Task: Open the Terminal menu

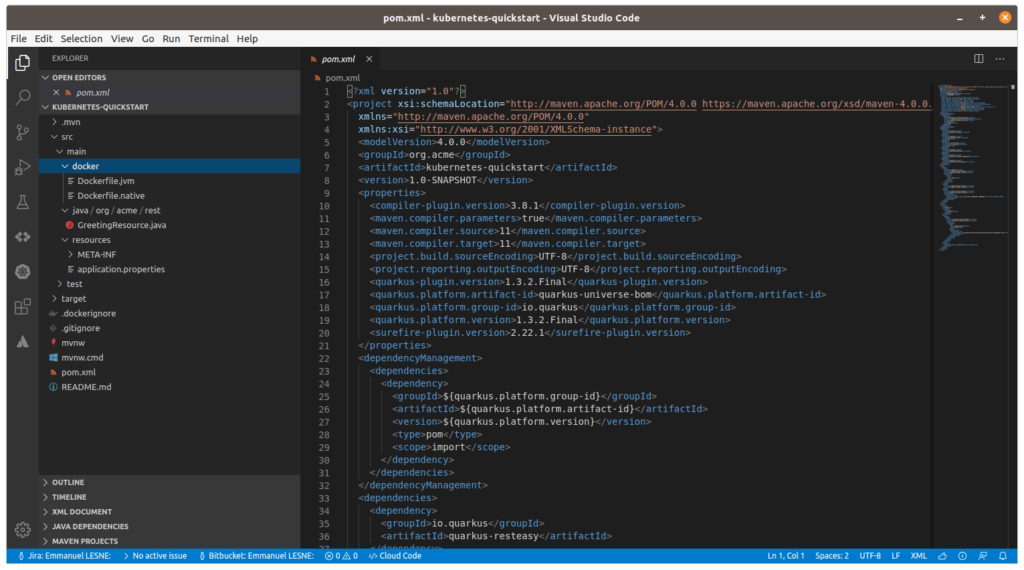Action: [x=208, y=39]
